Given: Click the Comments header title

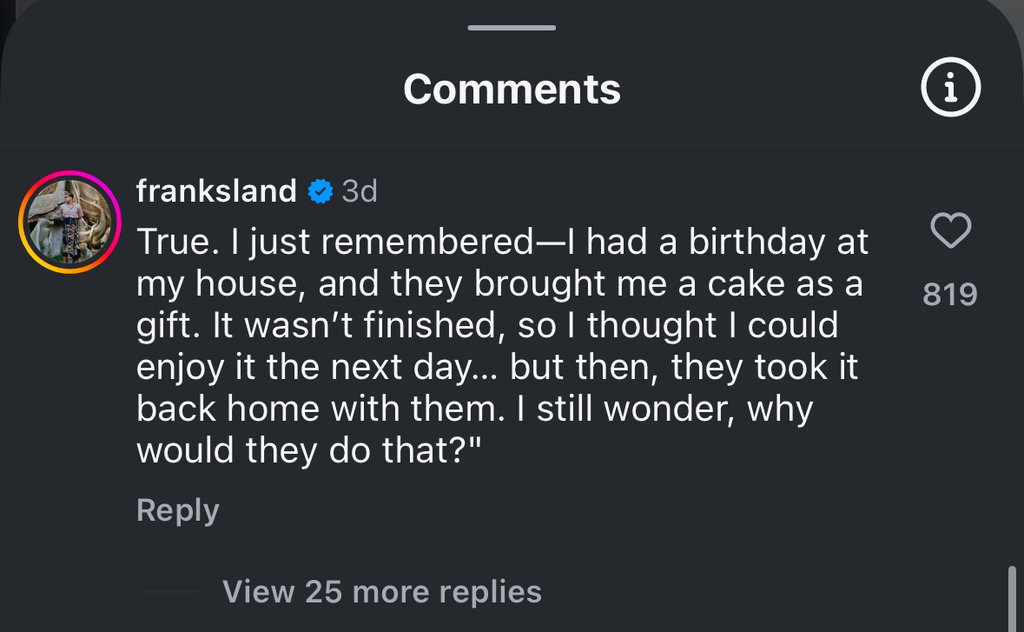Looking at the screenshot, I should 512,89.
